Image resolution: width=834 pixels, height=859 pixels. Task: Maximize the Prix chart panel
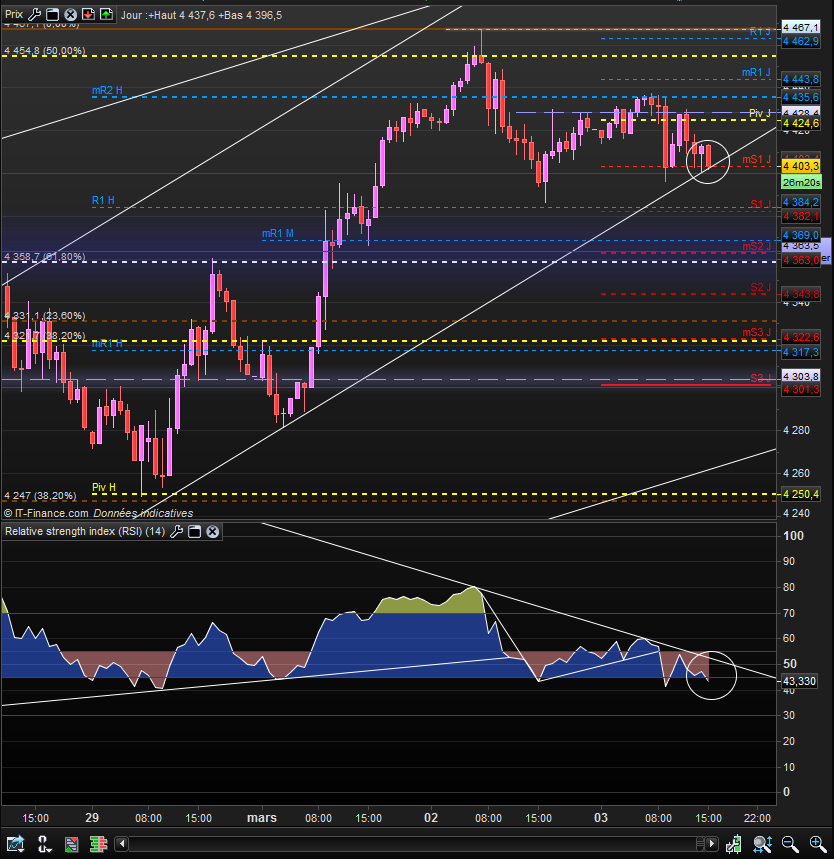(x=52, y=15)
